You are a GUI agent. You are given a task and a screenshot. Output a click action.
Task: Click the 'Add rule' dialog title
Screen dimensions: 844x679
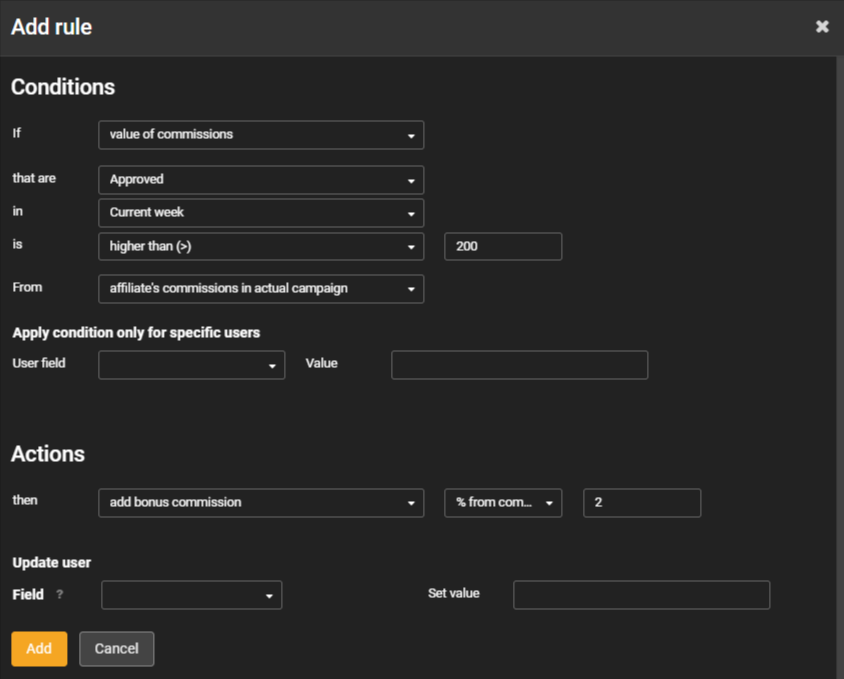(52, 27)
